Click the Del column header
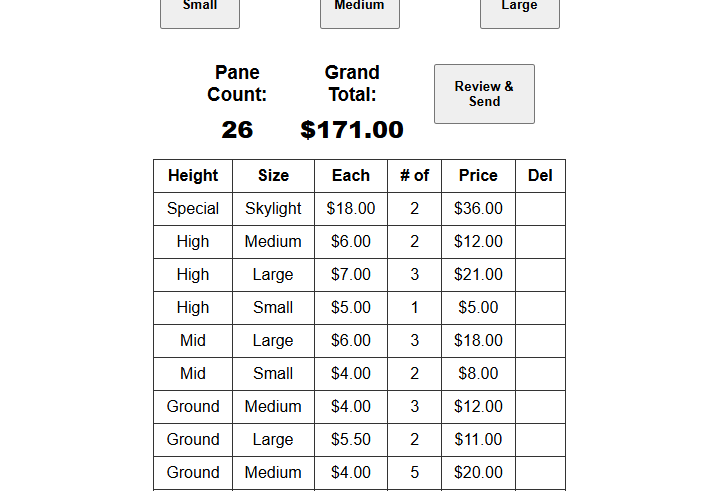 coord(540,176)
